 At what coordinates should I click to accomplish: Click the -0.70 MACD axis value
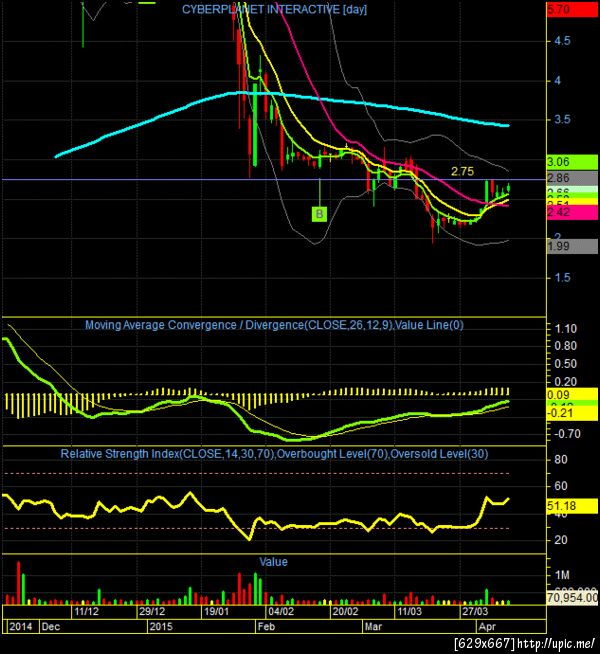567,434
